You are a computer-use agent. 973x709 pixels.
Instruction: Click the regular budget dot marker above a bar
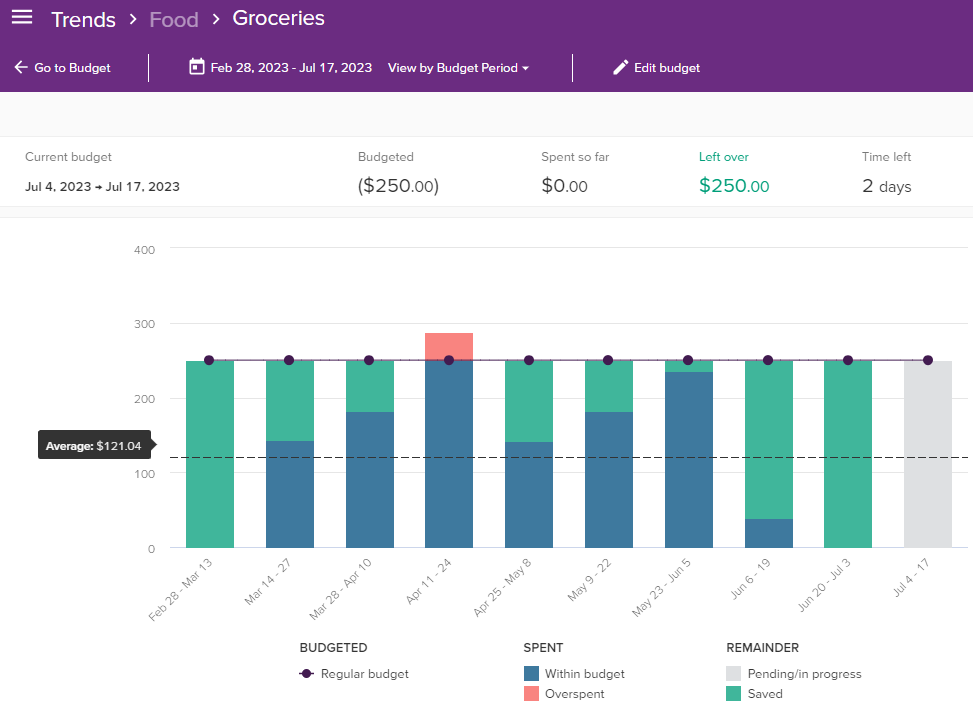pos(209,359)
